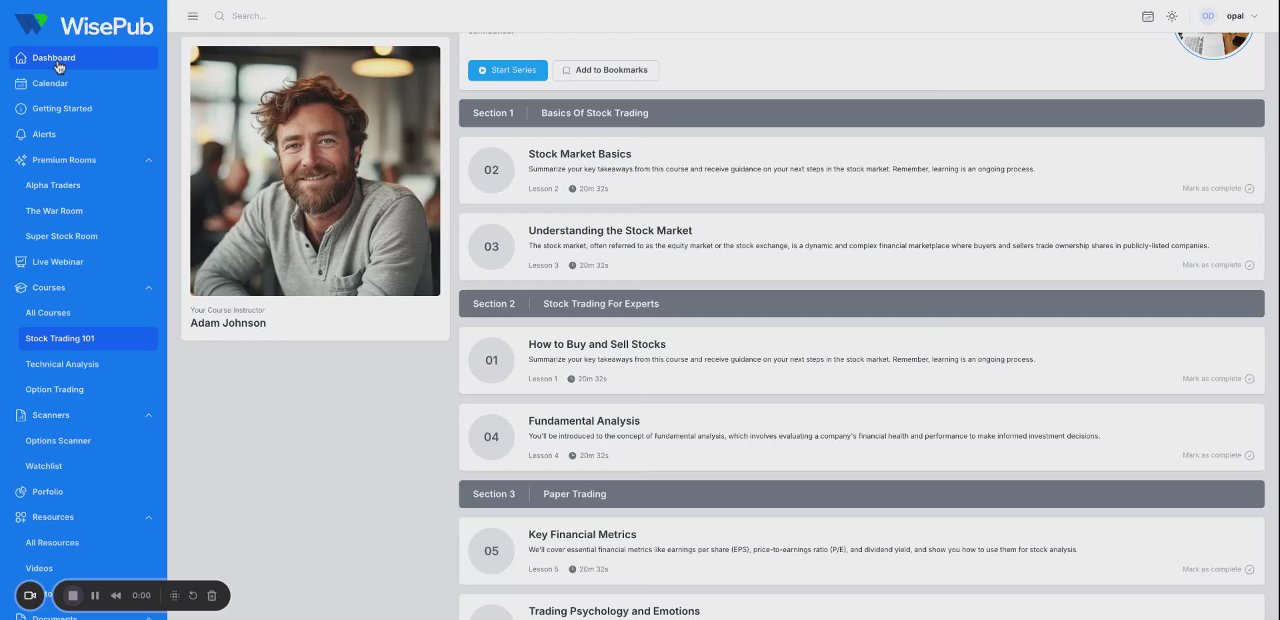The width and height of the screenshot is (1280, 620).
Task: Collapse the Courses section chevron
Action: tap(149, 288)
